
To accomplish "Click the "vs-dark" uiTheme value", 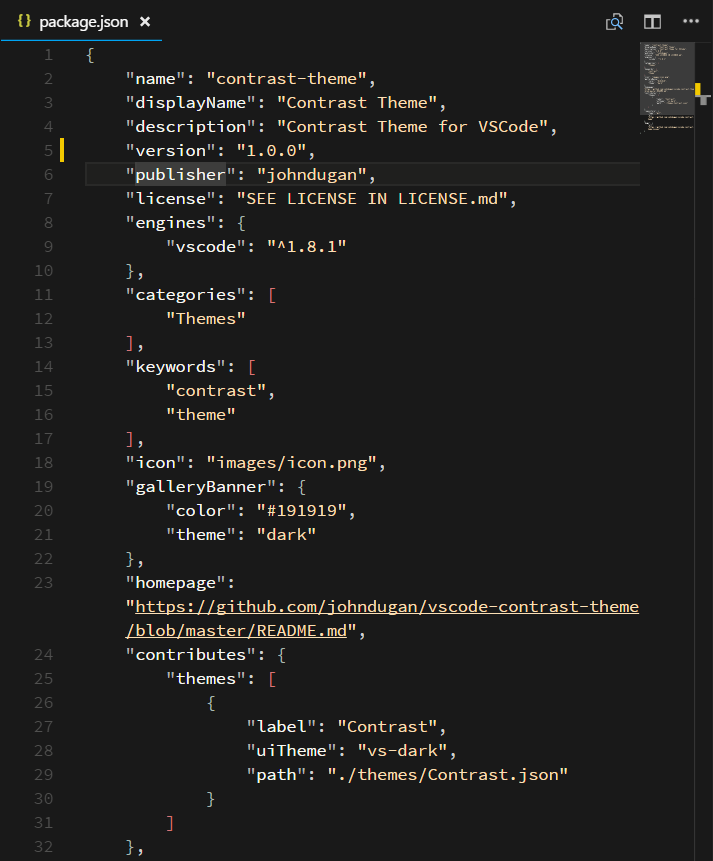I will click(402, 751).
